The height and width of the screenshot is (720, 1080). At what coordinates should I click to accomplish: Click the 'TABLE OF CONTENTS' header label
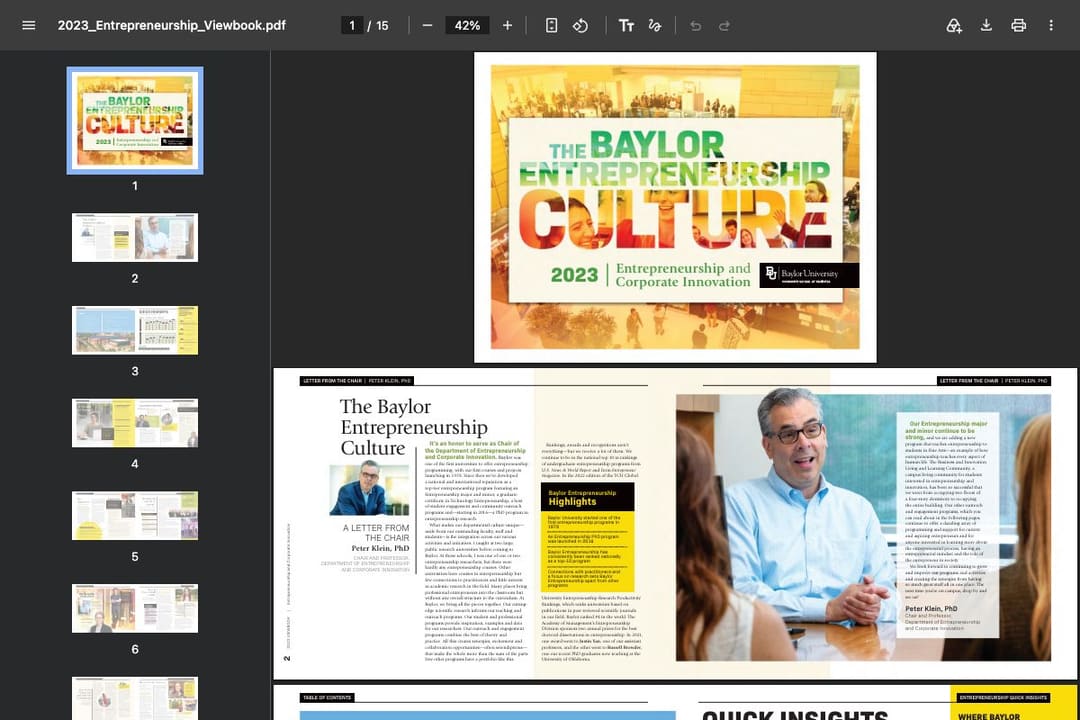[x=327, y=697]
